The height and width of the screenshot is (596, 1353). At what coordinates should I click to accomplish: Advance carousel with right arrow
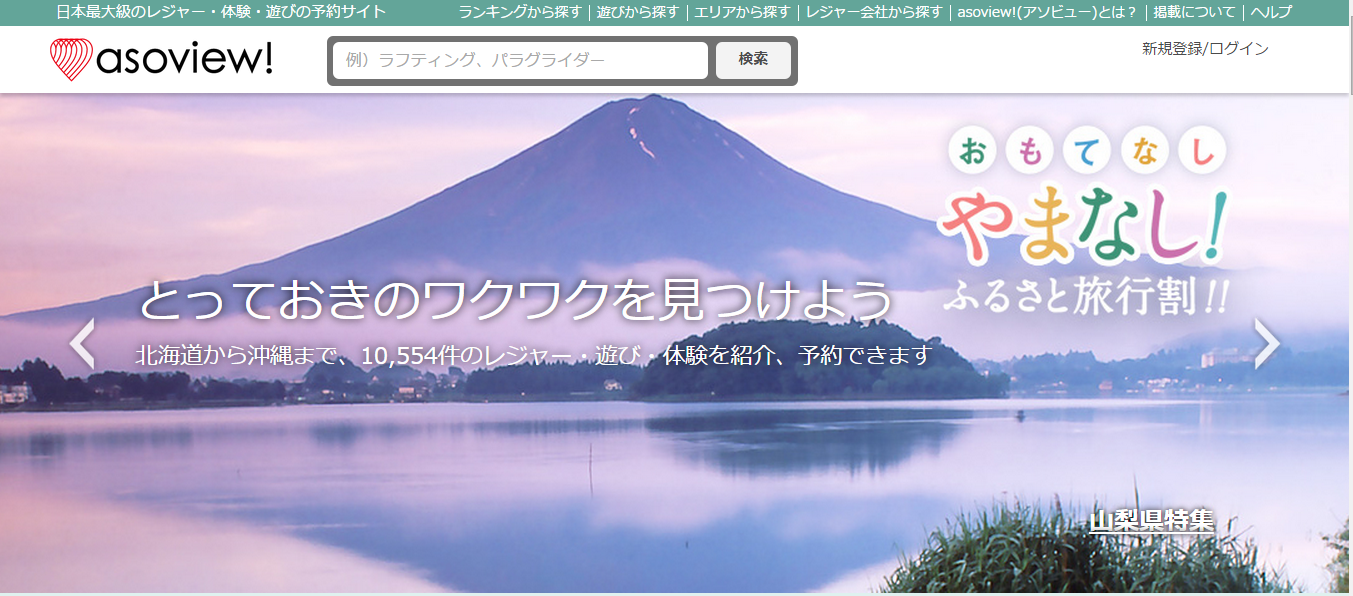(x=1267, y=344)
